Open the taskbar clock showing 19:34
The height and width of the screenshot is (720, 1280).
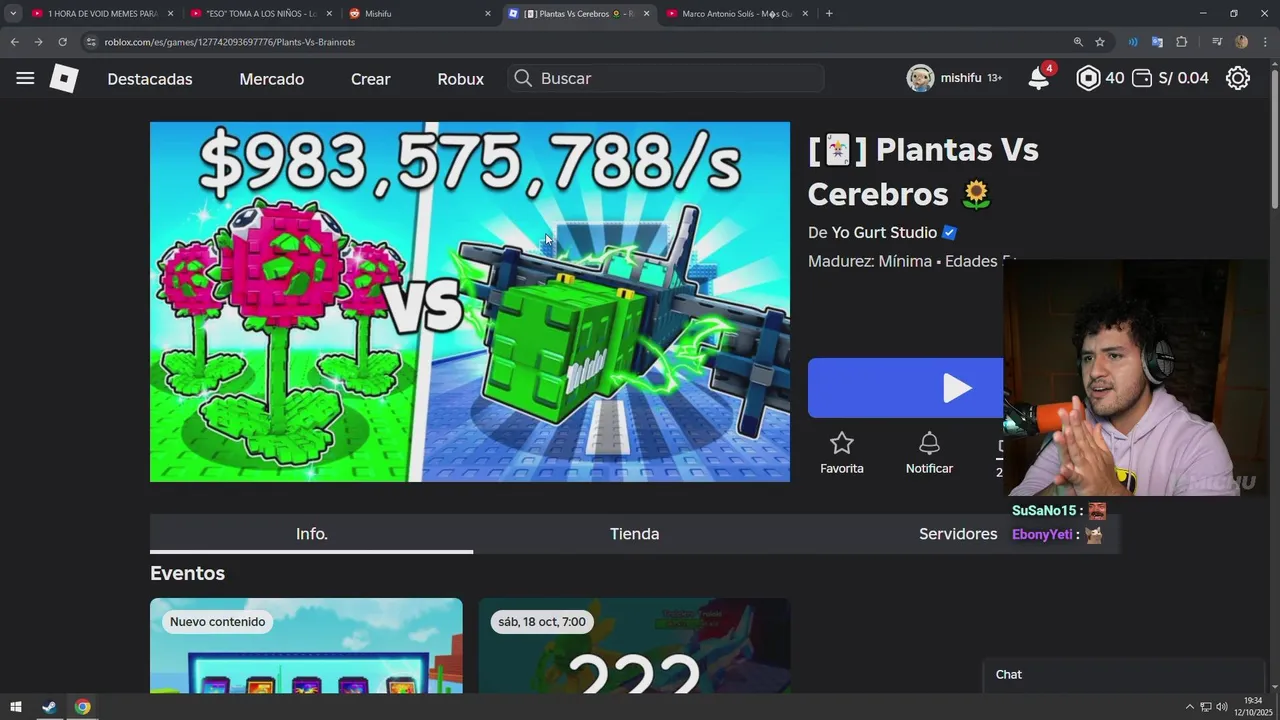[1253, 706]
